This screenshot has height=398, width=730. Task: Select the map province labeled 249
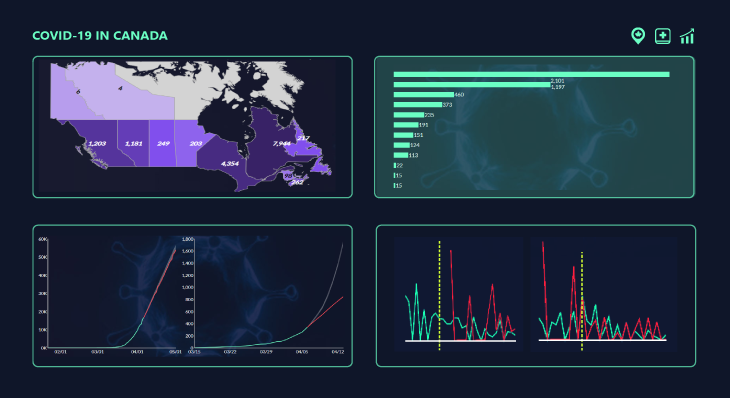point(162,143)
